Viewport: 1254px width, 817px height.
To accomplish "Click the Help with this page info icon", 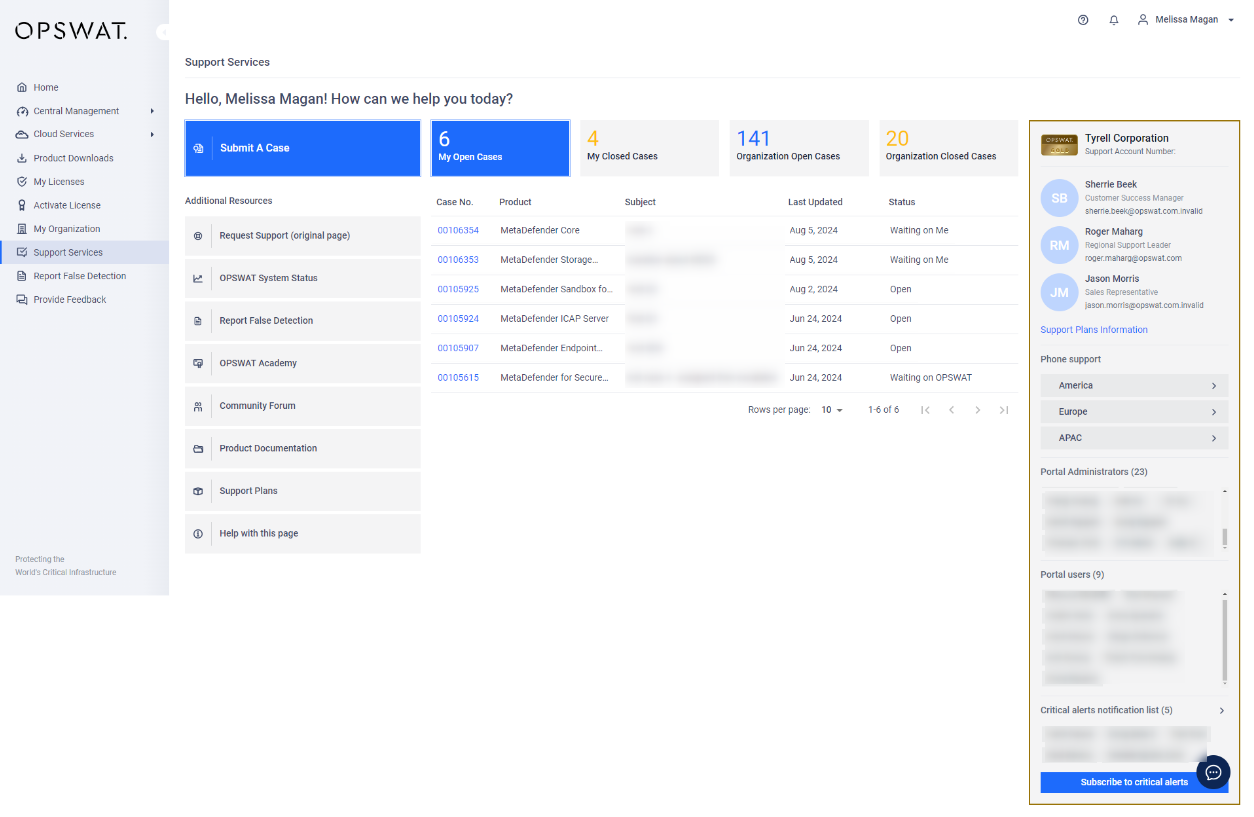I will pyautogui.click(x=198, y=534).
